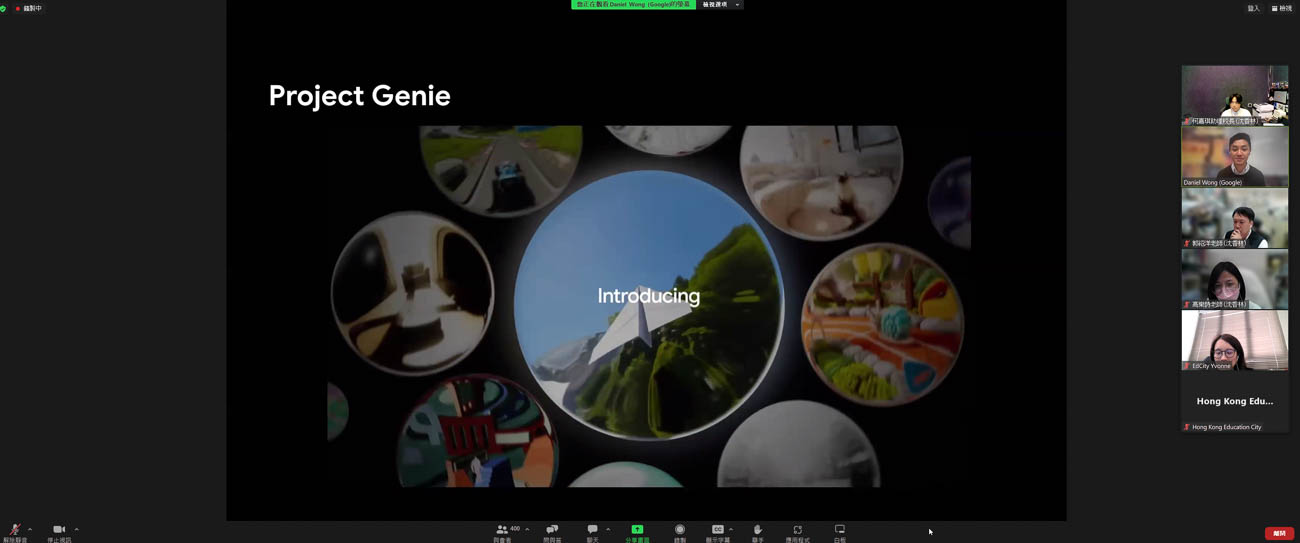
Task: Click the Sign In button at top right
Action: (1253, 8)
